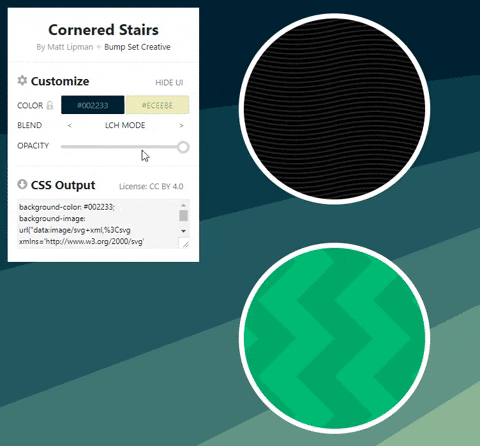Open the License: CC BY 4.0 link

[151, 186]
